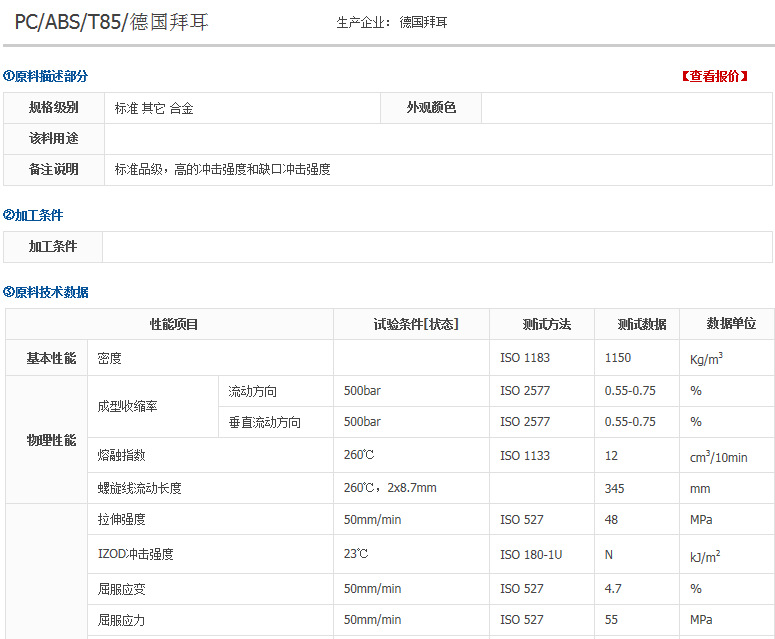Select the 密度 property row

[x=110, y=358]
